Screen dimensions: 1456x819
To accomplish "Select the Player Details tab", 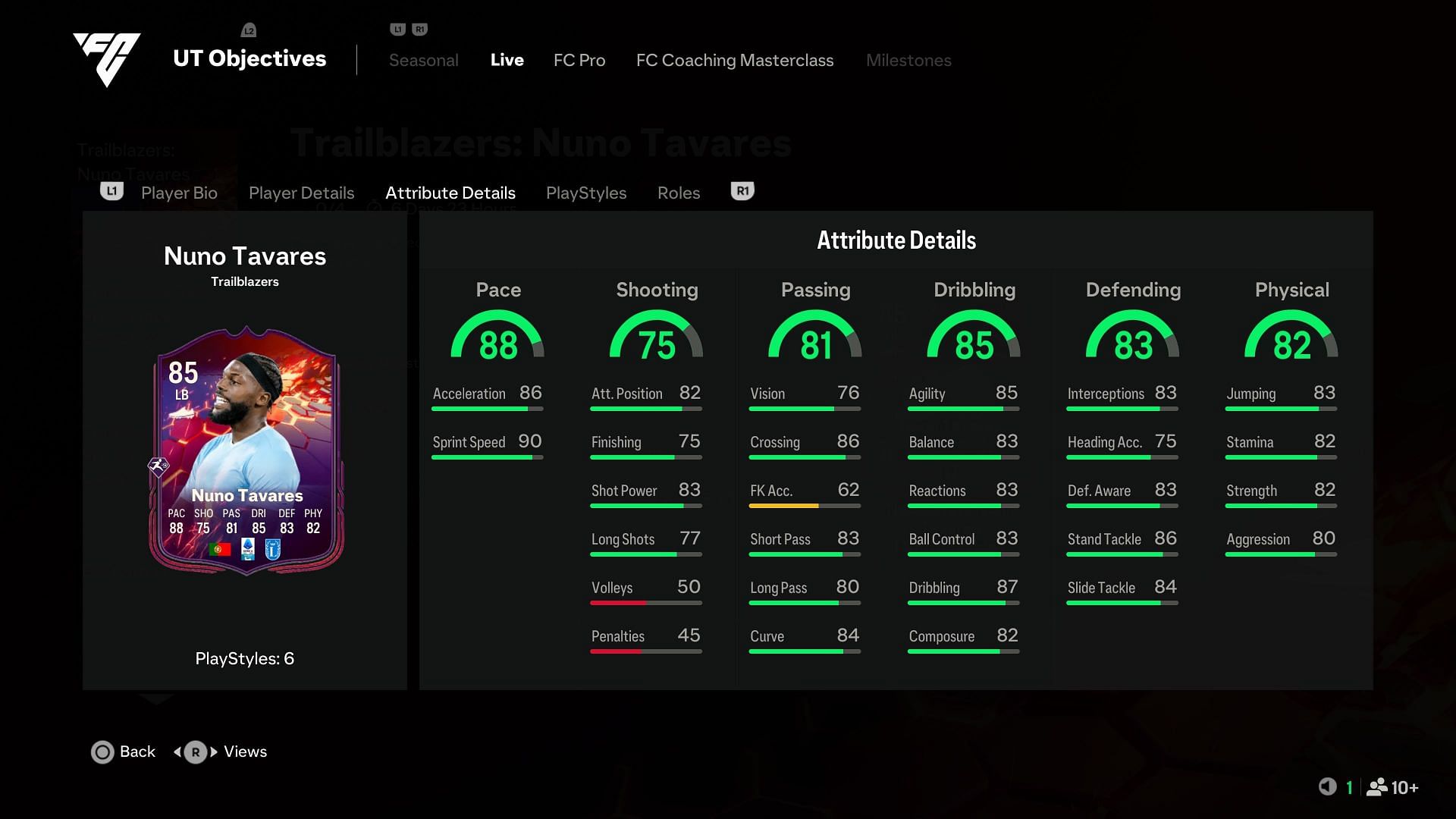I will click(300, 192).
